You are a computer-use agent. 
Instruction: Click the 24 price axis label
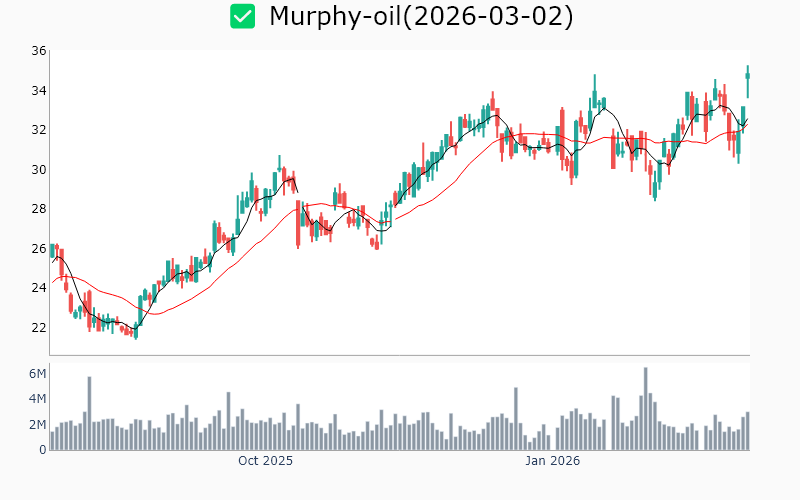tap(37, 288)
